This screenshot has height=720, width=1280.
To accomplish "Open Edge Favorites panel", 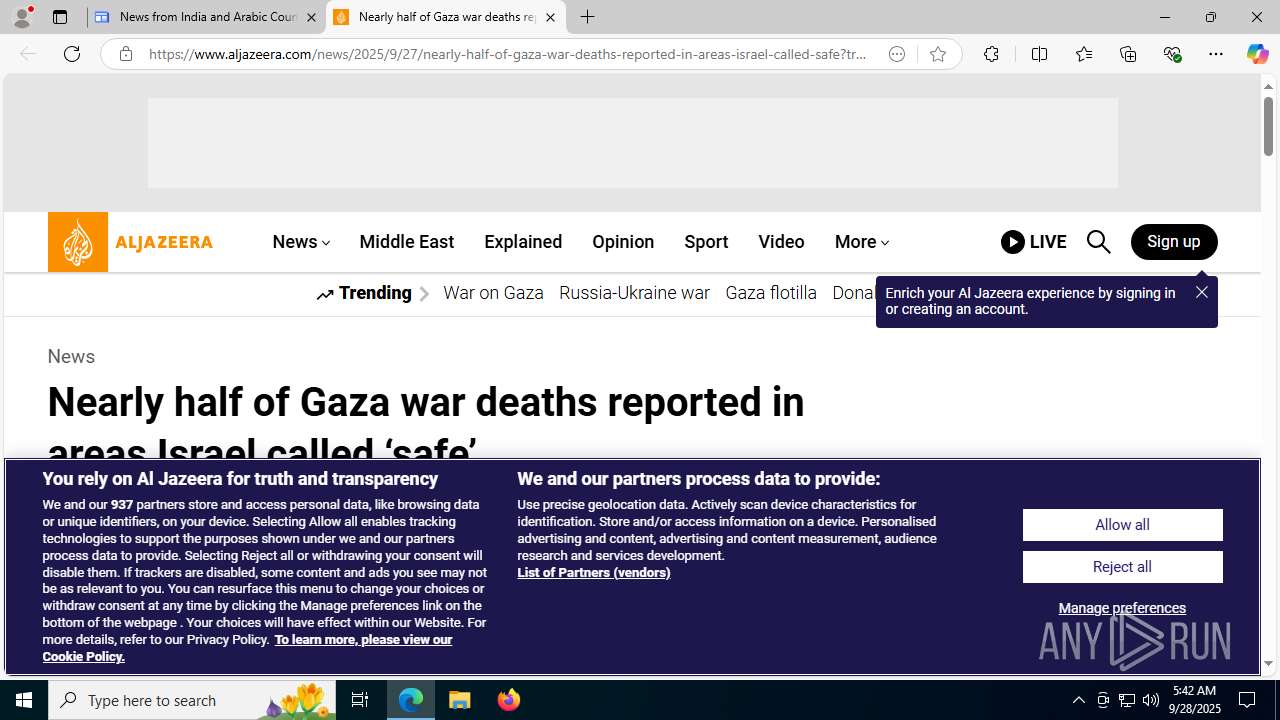I will click(1083, 54).
